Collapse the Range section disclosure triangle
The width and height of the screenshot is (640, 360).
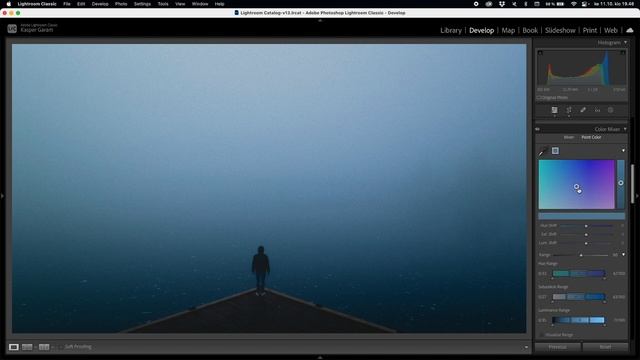(x=623, y=255)
